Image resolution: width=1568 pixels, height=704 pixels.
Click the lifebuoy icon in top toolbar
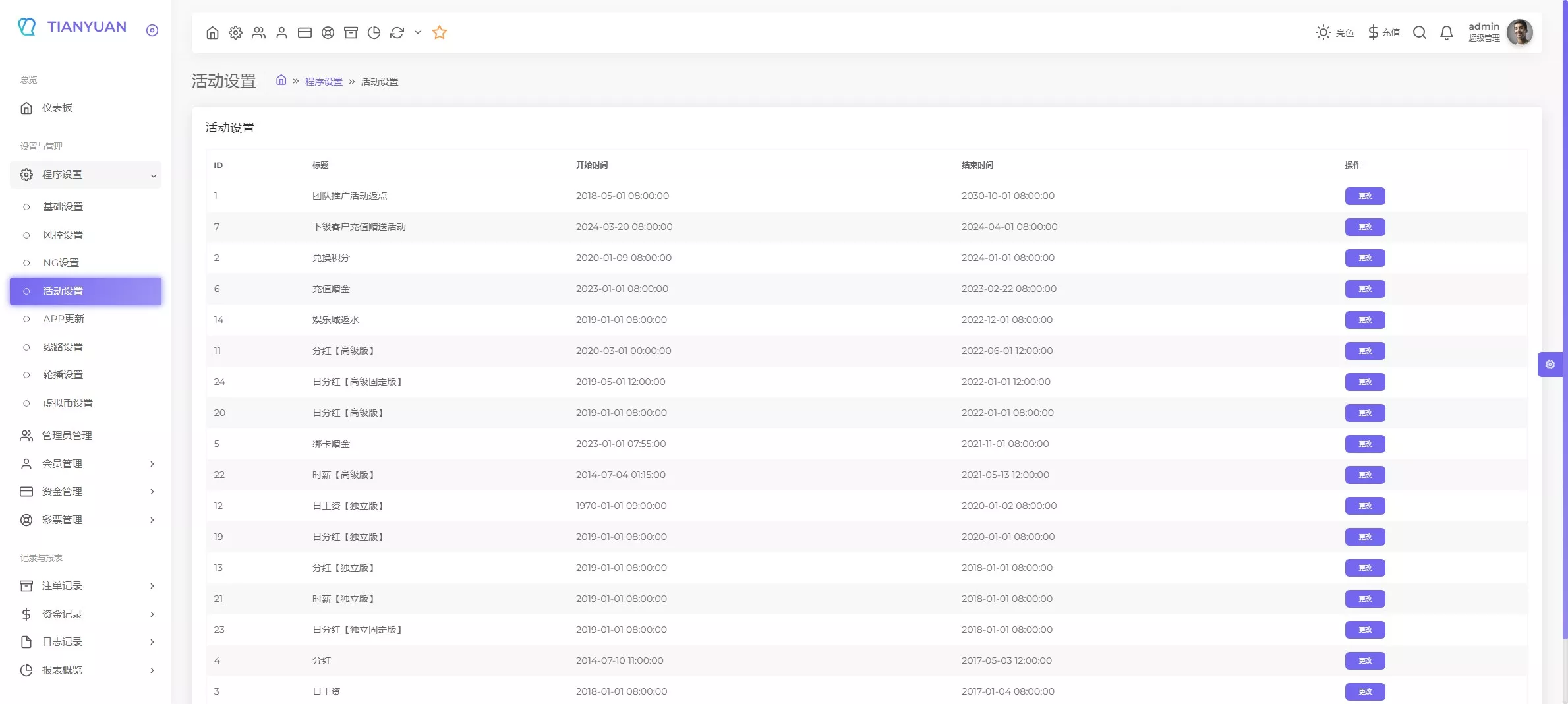(328, 32)
